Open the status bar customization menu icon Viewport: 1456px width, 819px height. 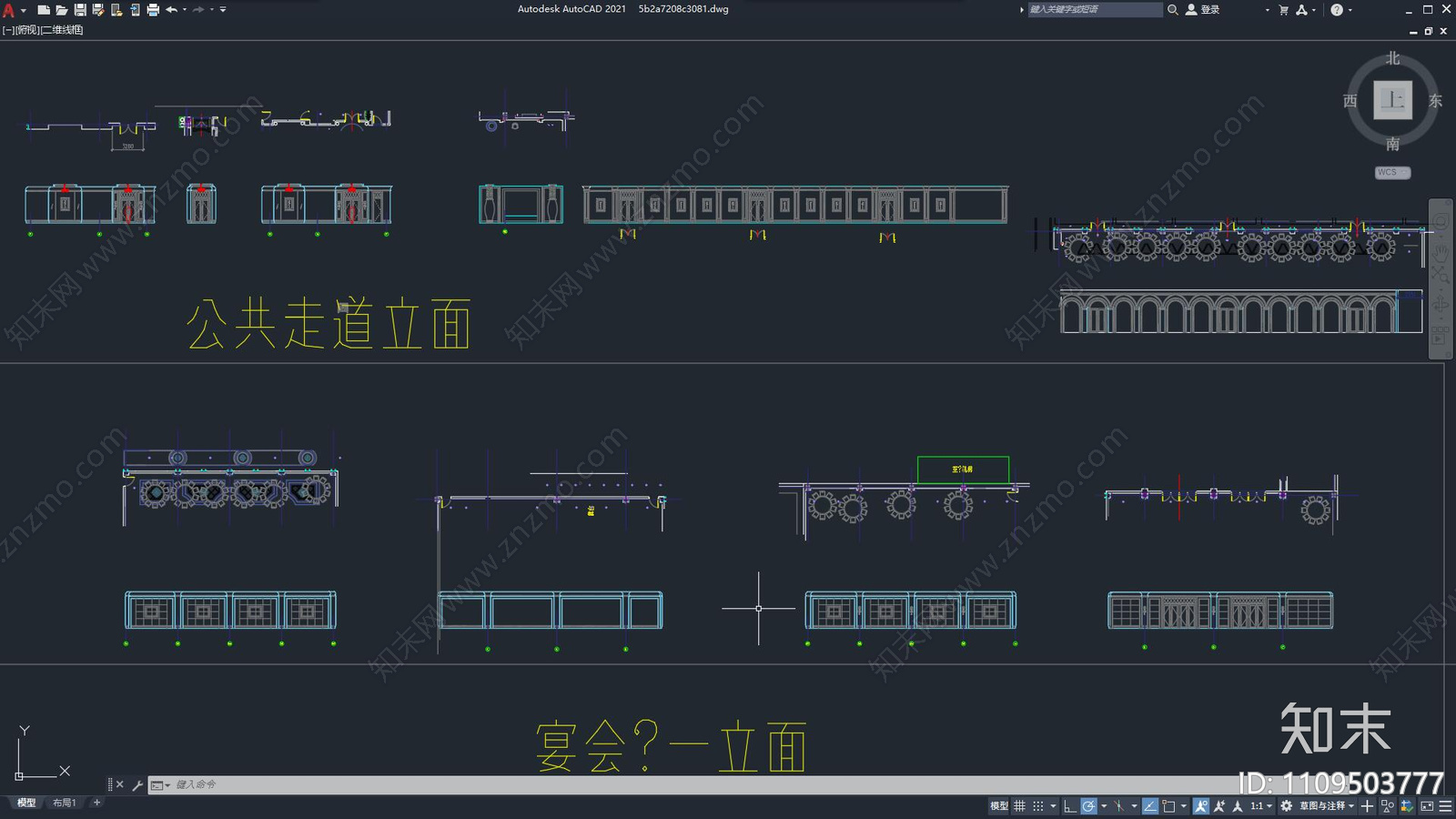pos(1445,805)
